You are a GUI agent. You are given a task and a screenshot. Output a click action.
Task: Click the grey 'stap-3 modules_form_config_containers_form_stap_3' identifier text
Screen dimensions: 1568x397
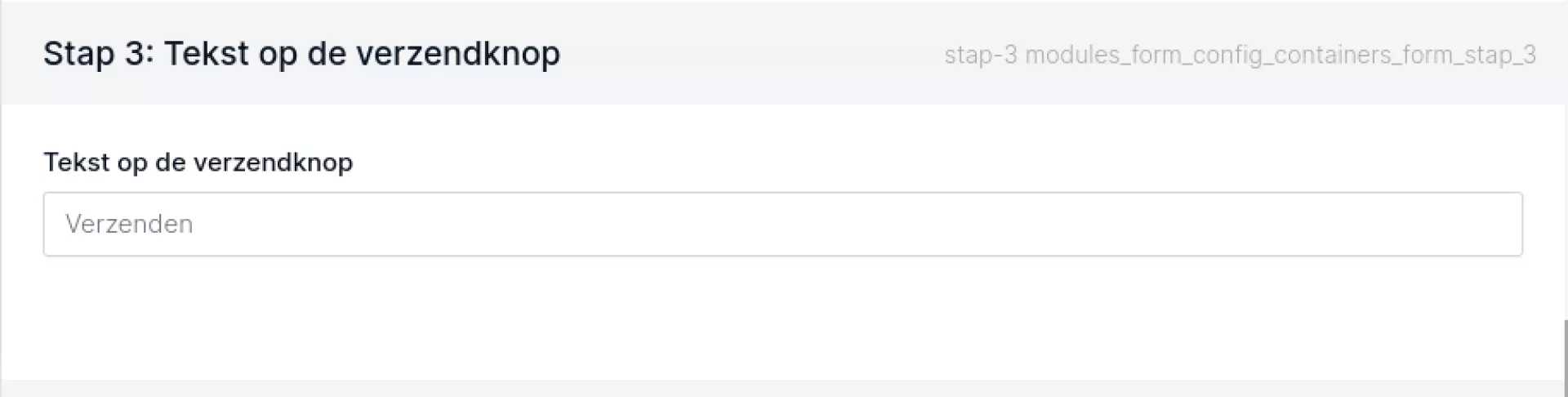[x=1240, y=55]
